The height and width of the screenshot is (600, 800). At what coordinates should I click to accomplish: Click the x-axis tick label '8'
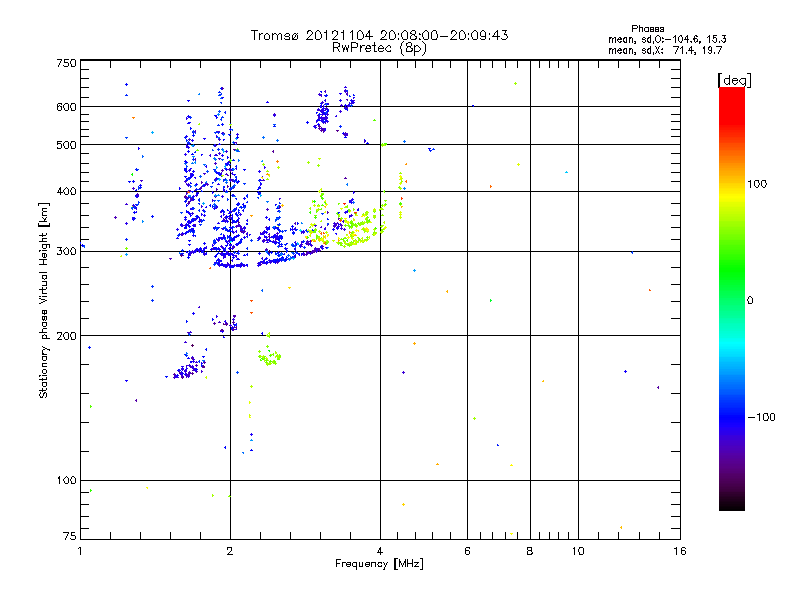tap(530, 551)
